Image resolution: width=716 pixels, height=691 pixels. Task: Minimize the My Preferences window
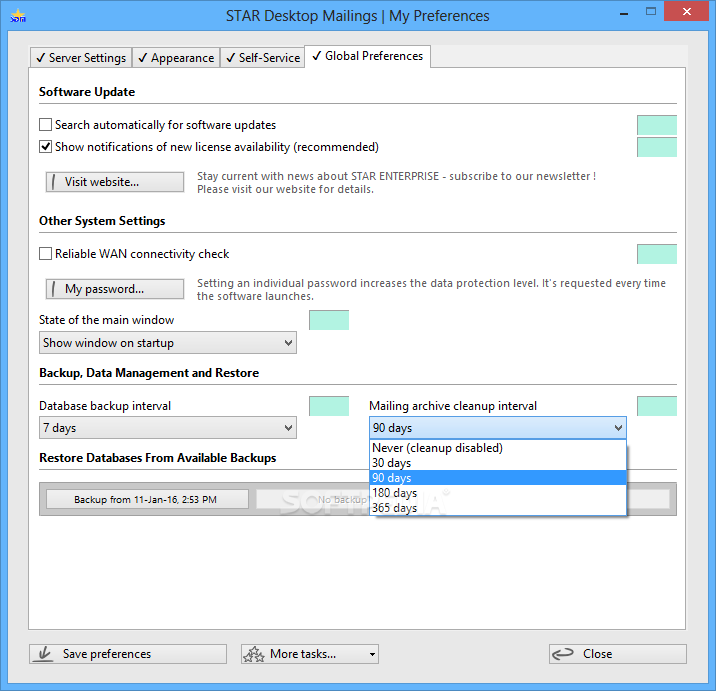(624, 13)
